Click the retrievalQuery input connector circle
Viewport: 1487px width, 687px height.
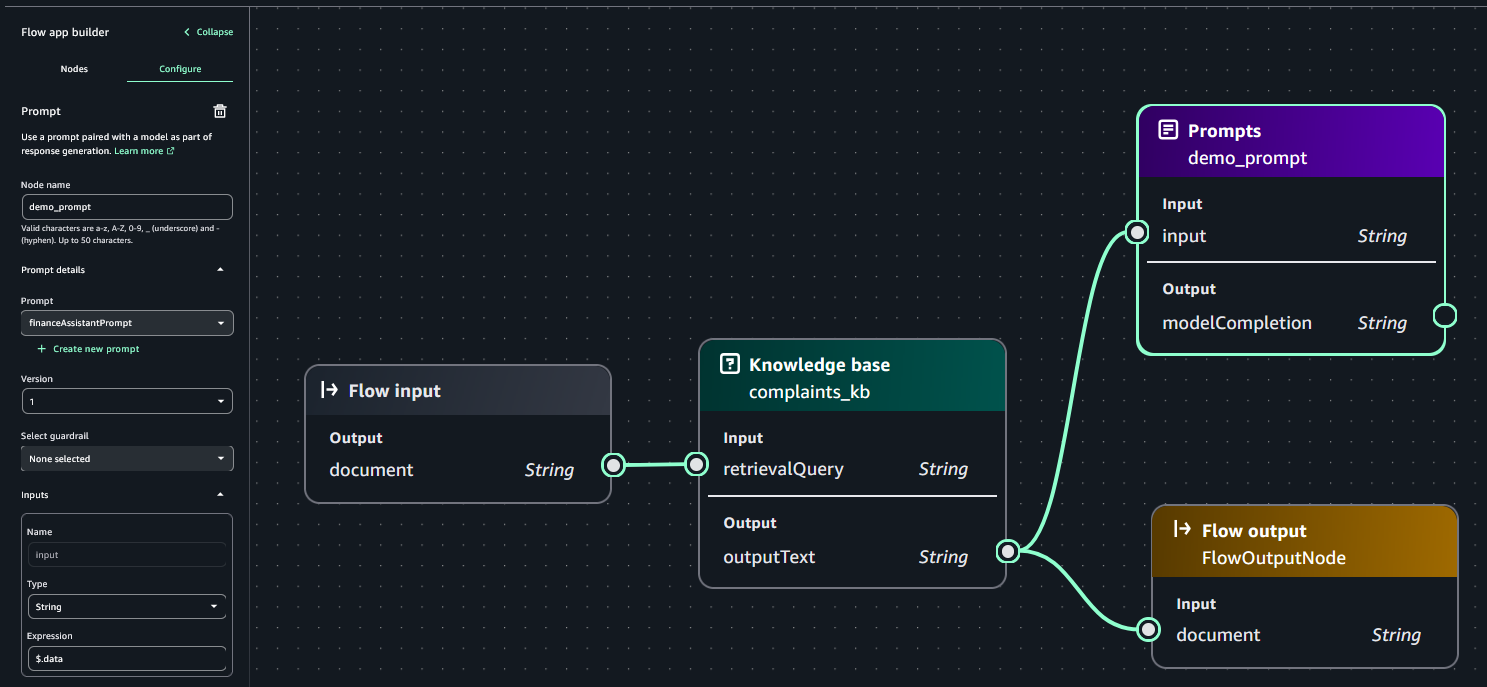pyautogui.click(x=696, y=464)
